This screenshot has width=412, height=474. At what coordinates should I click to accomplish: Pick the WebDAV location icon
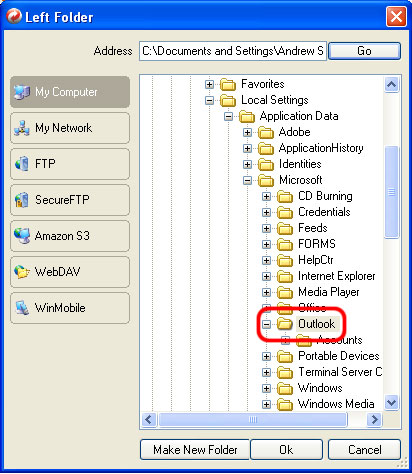pos(22,272)
